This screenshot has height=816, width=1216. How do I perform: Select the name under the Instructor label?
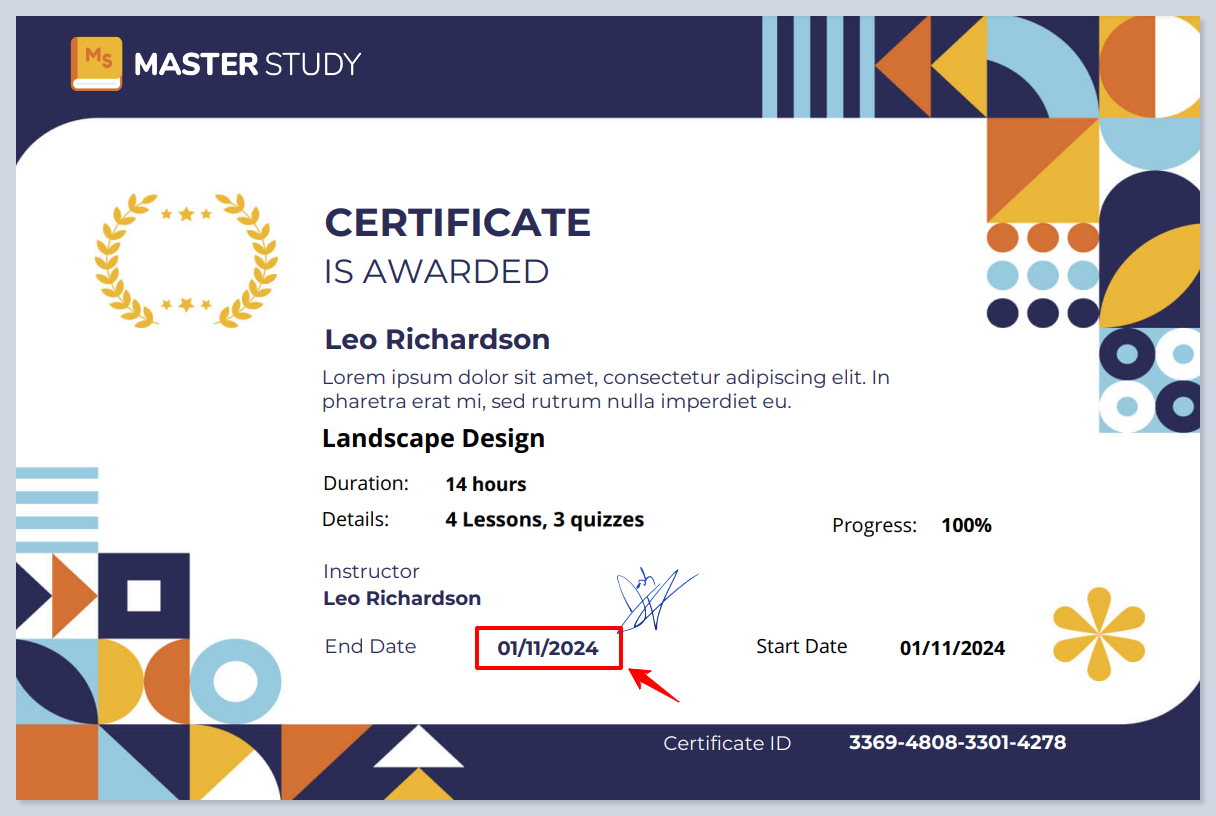coord(402,599)
